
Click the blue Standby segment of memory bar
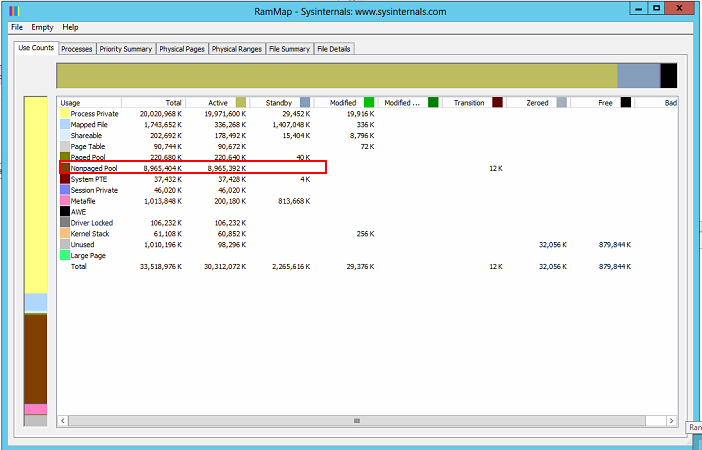(638, 76)
